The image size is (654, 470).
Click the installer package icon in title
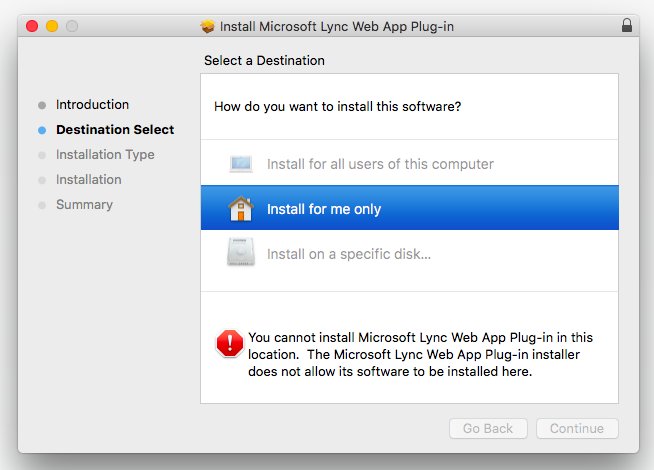pyautogui.click(x=207, y=26)
